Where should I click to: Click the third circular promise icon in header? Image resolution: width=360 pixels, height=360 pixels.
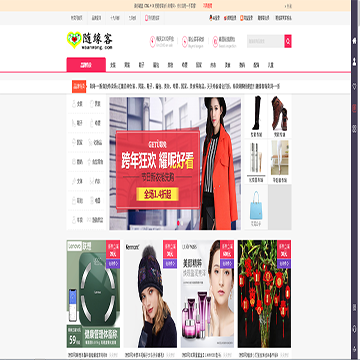coord(215,41)
